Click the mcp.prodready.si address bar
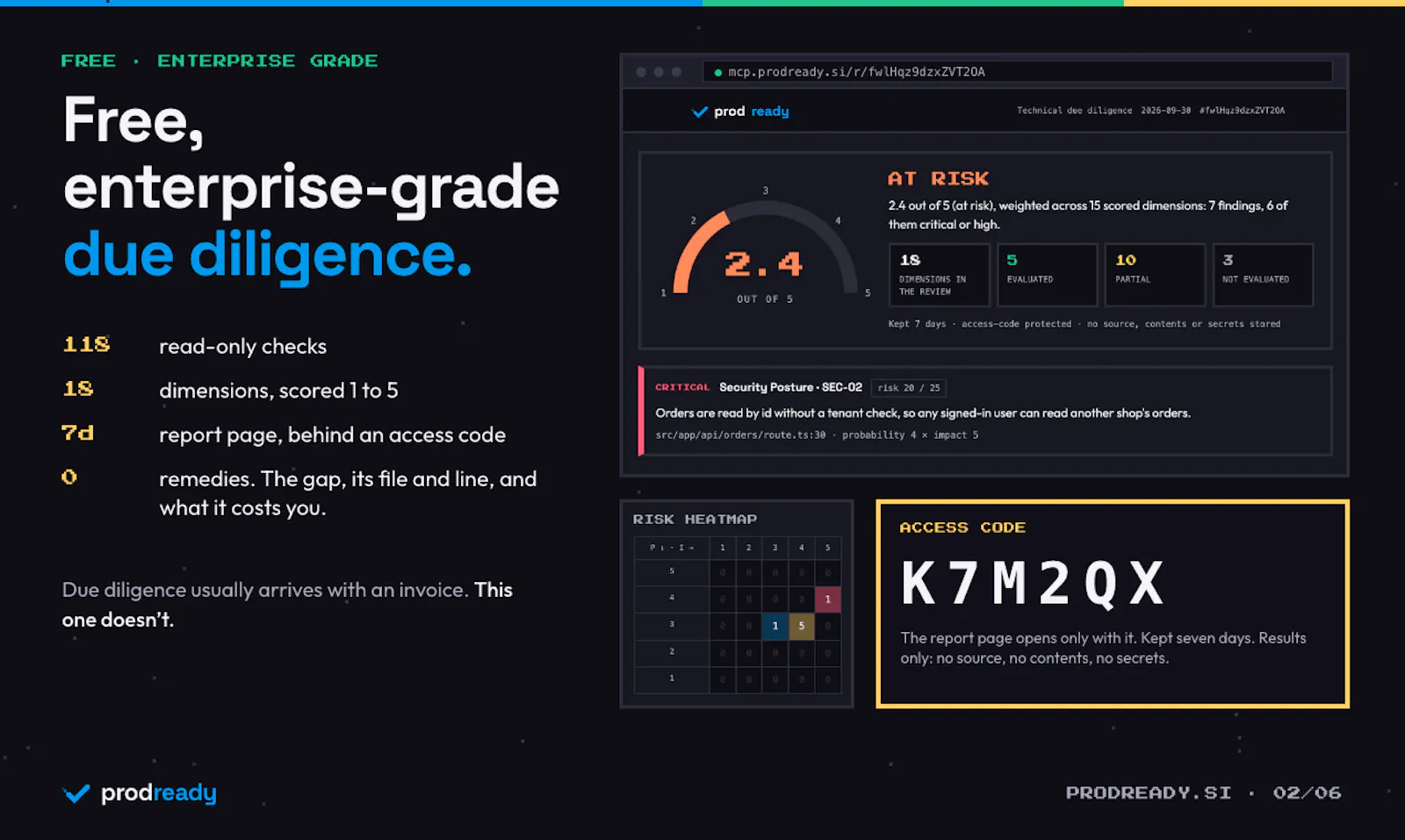1405x840 pixels. (1018, 72)
